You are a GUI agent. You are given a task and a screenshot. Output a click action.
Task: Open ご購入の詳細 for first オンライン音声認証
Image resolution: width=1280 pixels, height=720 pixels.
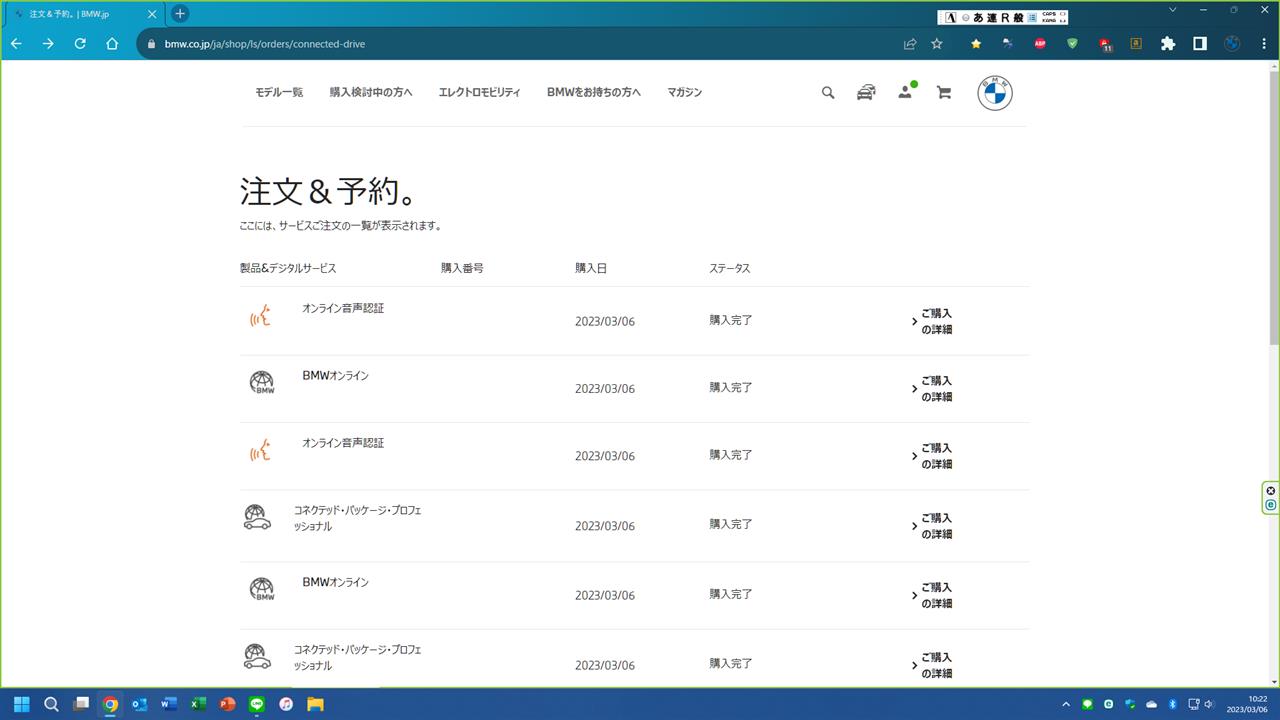click(x=932, y=321)
